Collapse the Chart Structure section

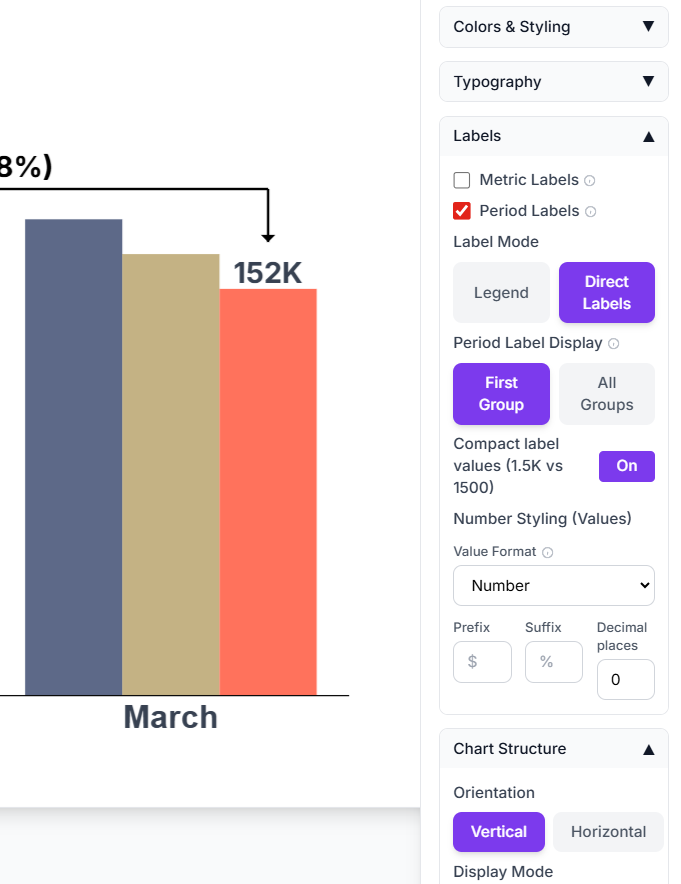554,749
